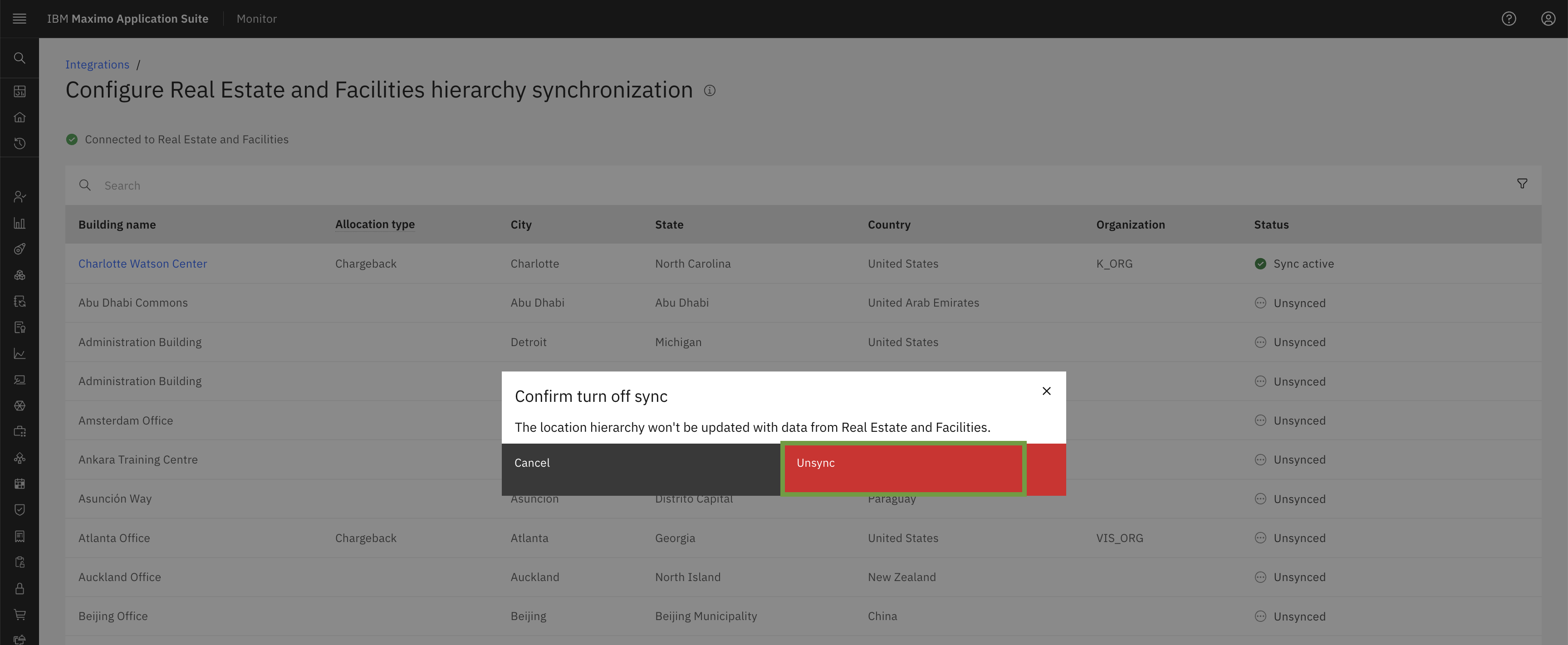Open the briefcase sidebar icon
The width and height of the screenshot is (1568, 645).
click(20, 431)
